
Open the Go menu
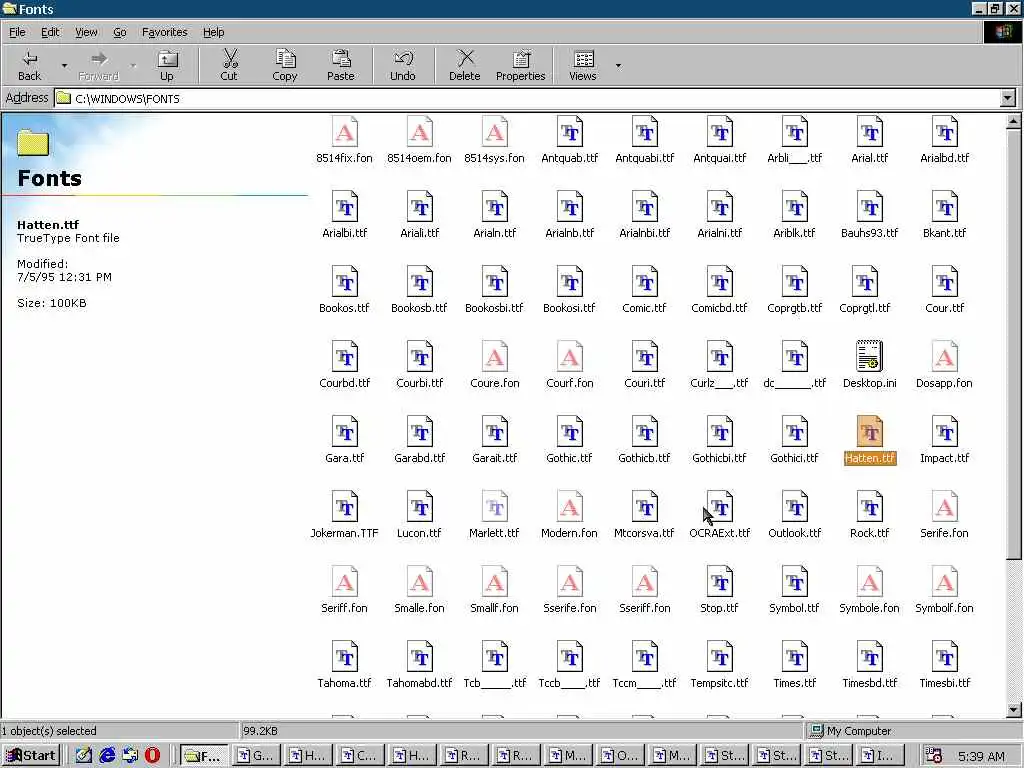tap(120, 32)
